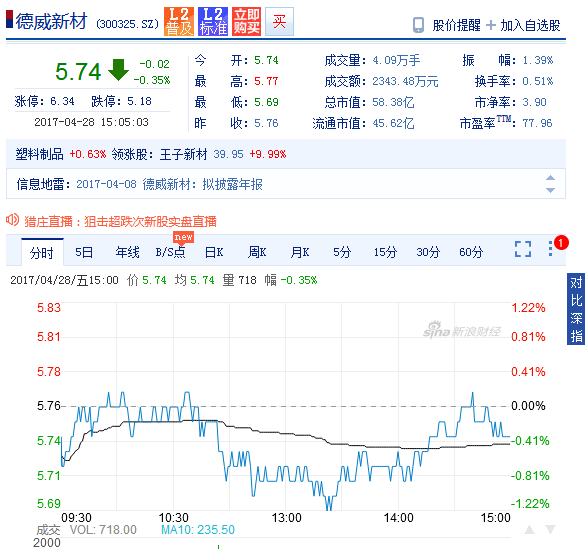Open the 王子新材 leading stock link
Screen dimensions: 586x549
coord(183,154)
